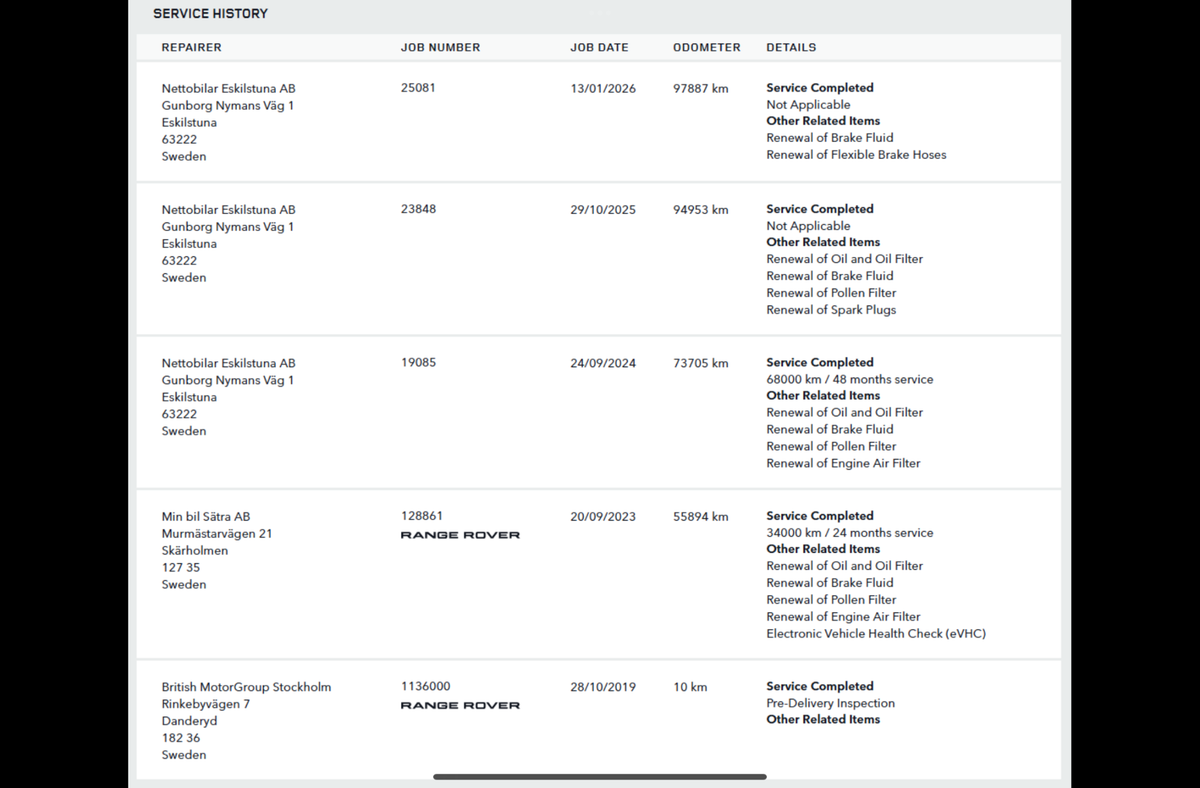The height and width of the screenshot is (788, 1200).
Task: Click Electronic Vehicle Health Check (eVHC) entry
Action: [x=876, y=634]
